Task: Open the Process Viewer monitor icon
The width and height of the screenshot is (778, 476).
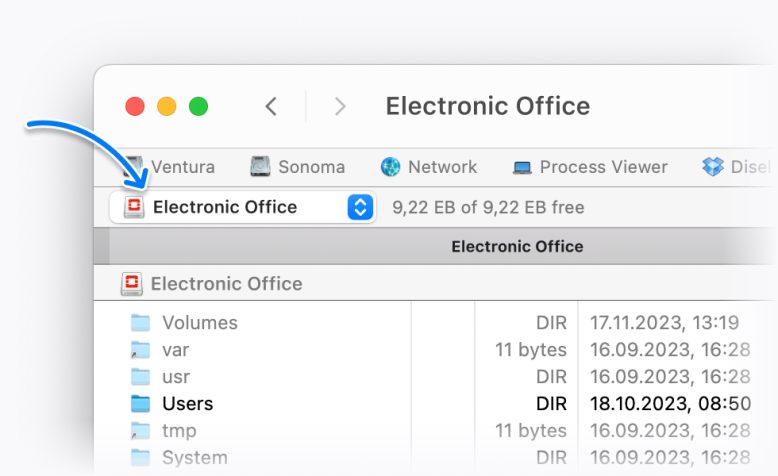Action: pos(522,167)
